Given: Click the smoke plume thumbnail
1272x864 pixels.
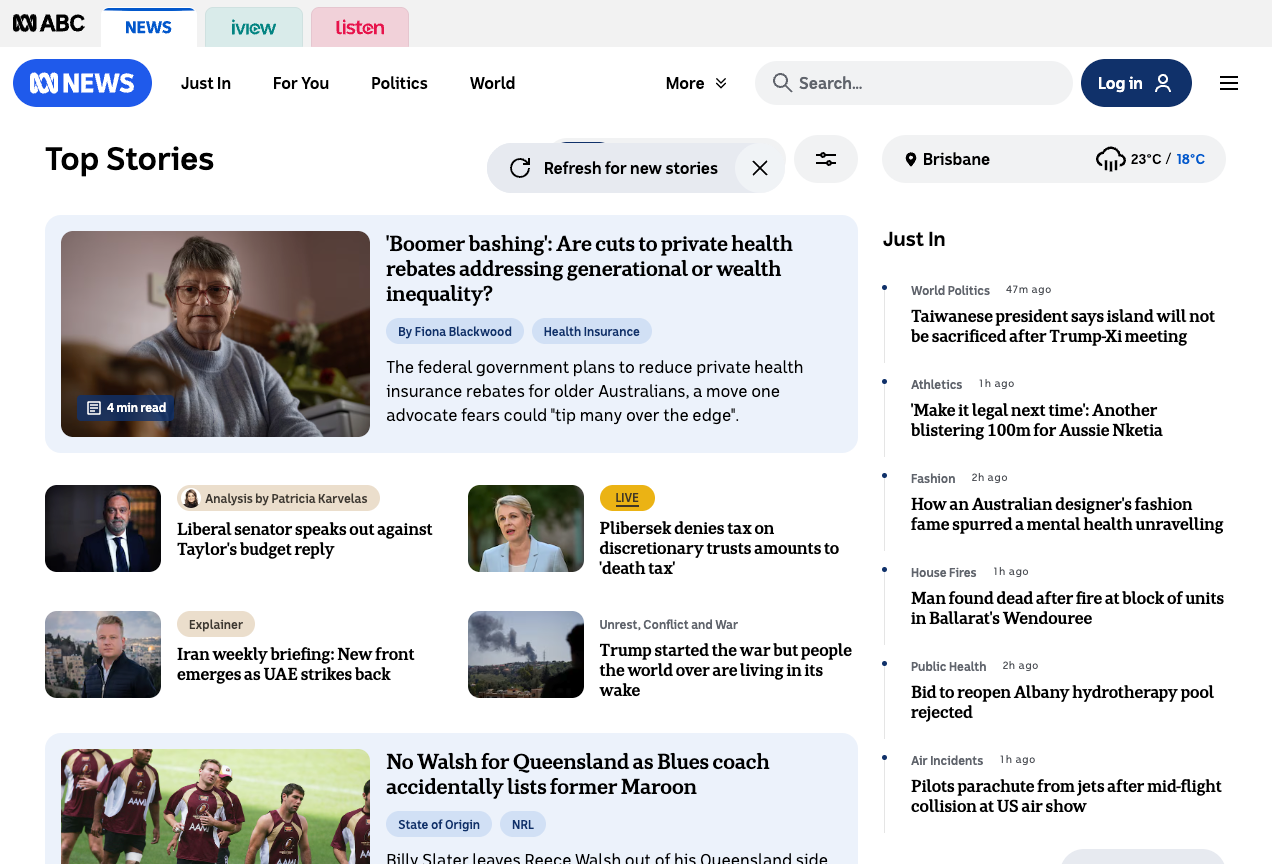Looking at the screenshot, I should (526, 654).
